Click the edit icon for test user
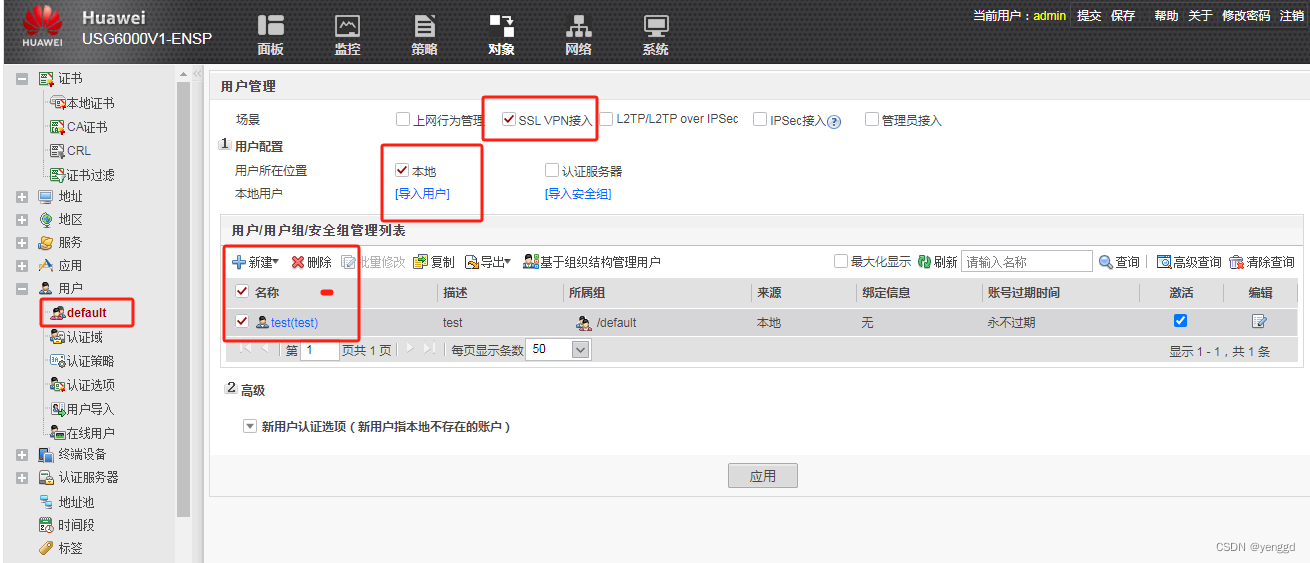Image resolution: width=1310 pixels, height=563 pixels. tap(1259, 321)
